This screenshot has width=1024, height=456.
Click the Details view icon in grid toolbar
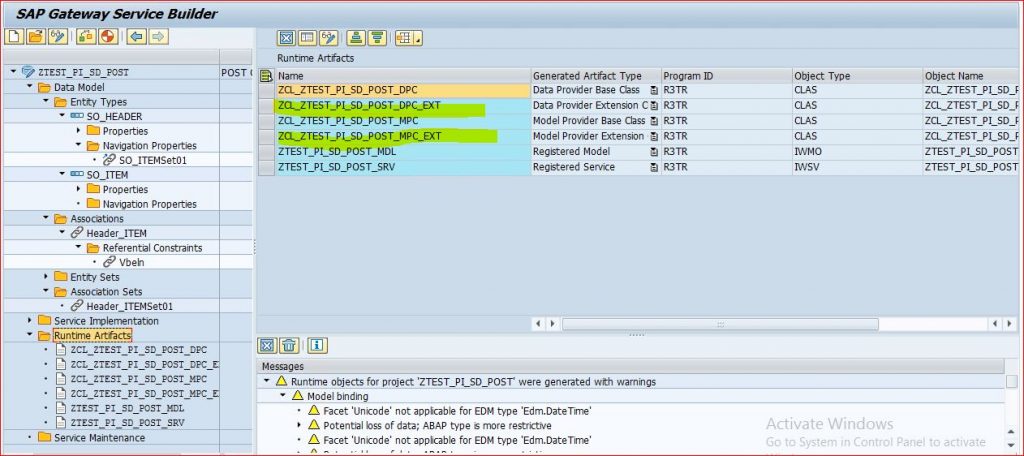308,38
